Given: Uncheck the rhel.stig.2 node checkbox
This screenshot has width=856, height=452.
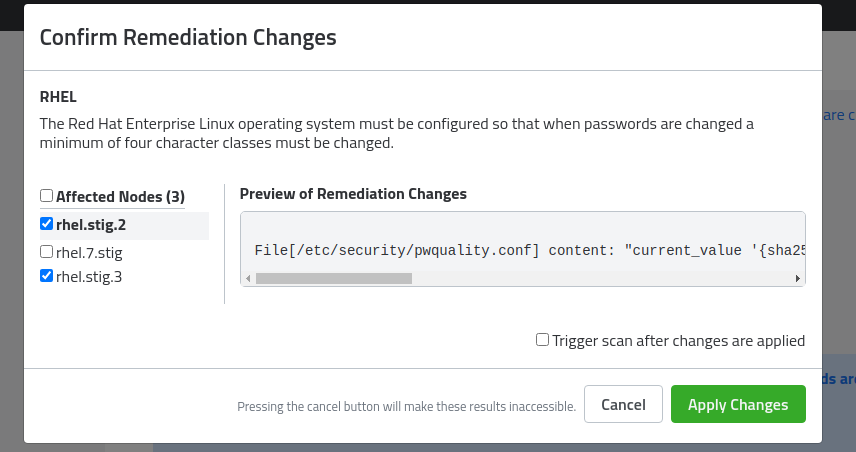Looking at the screenshot, I should point(46,224).
